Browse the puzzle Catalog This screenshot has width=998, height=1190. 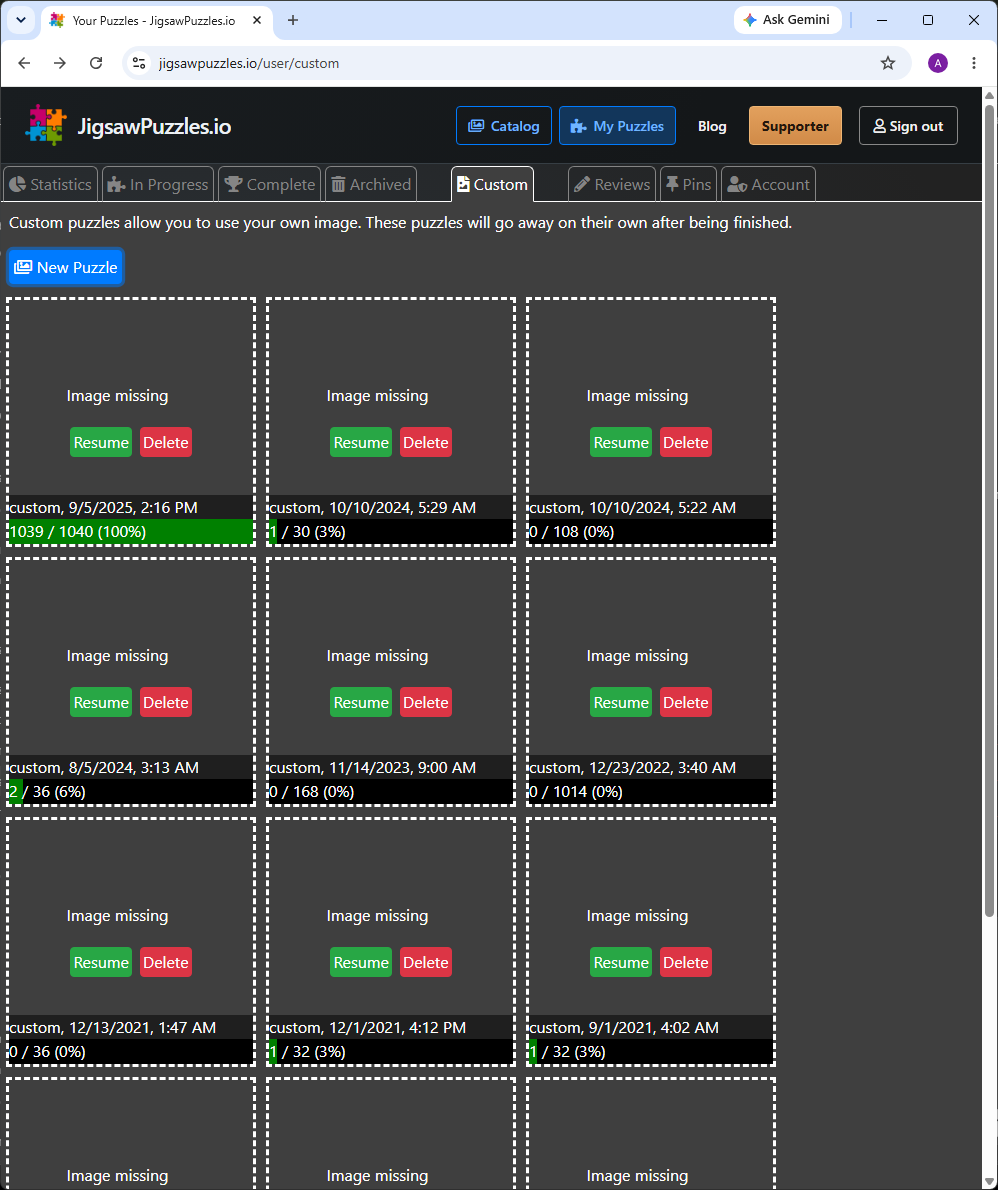tap(504, 126)
